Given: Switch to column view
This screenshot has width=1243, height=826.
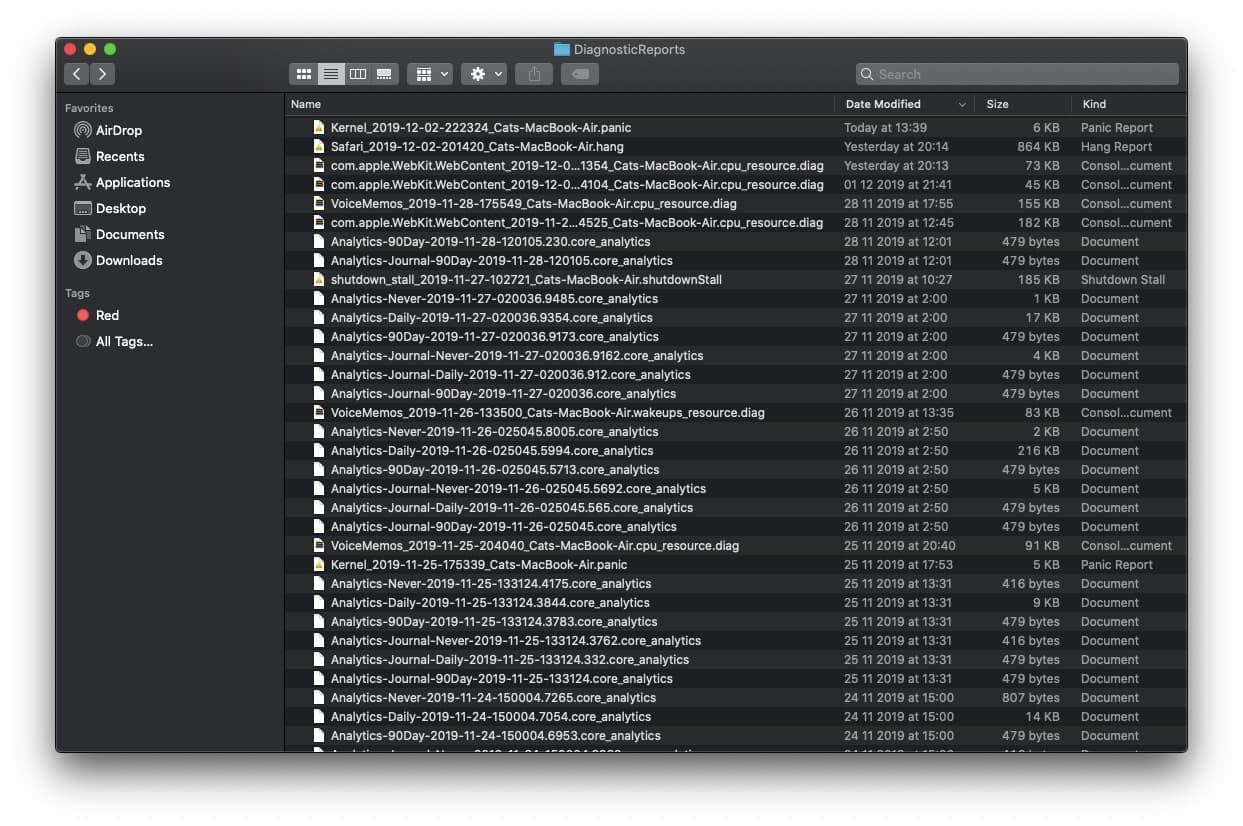Looking at the screenshot, I should coord(358,73).
